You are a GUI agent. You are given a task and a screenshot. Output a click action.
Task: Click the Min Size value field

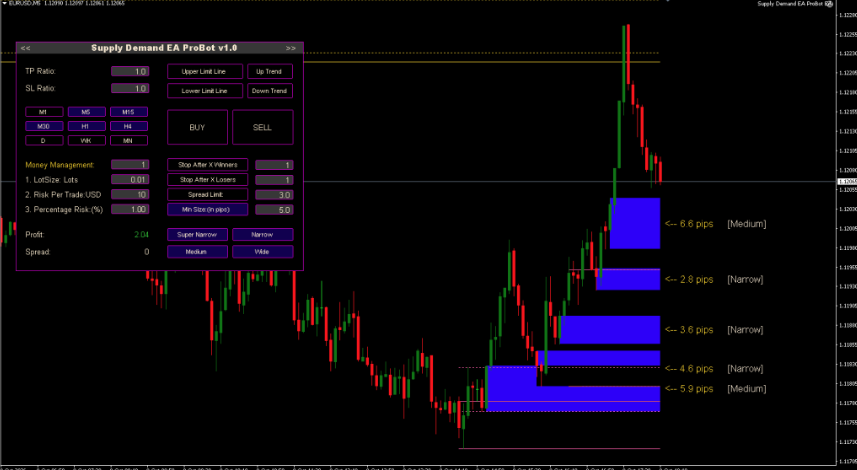click(274, 210)
